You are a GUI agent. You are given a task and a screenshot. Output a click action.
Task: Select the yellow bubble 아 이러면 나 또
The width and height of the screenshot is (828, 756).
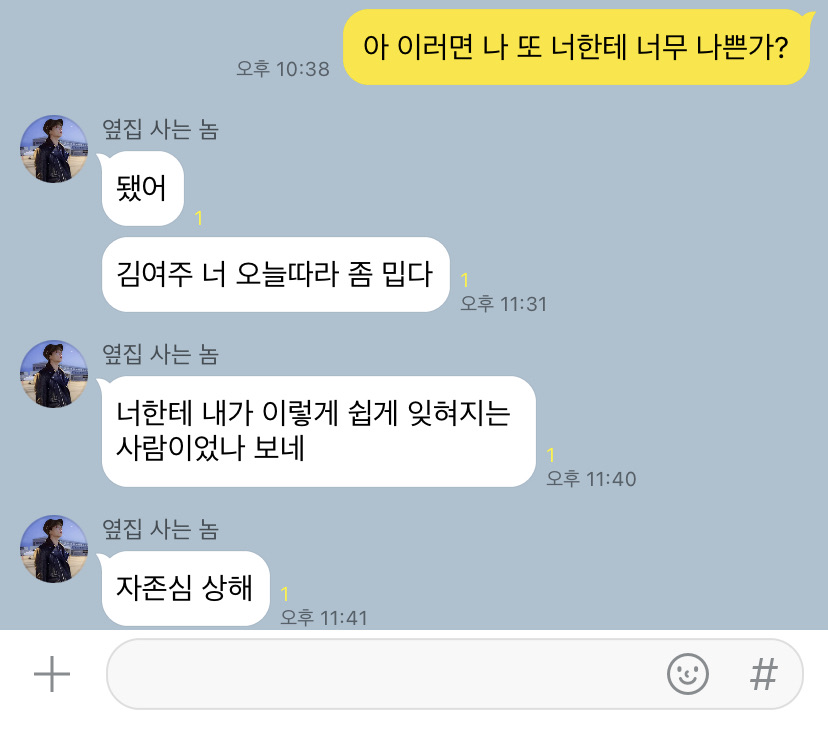(576, 47)
